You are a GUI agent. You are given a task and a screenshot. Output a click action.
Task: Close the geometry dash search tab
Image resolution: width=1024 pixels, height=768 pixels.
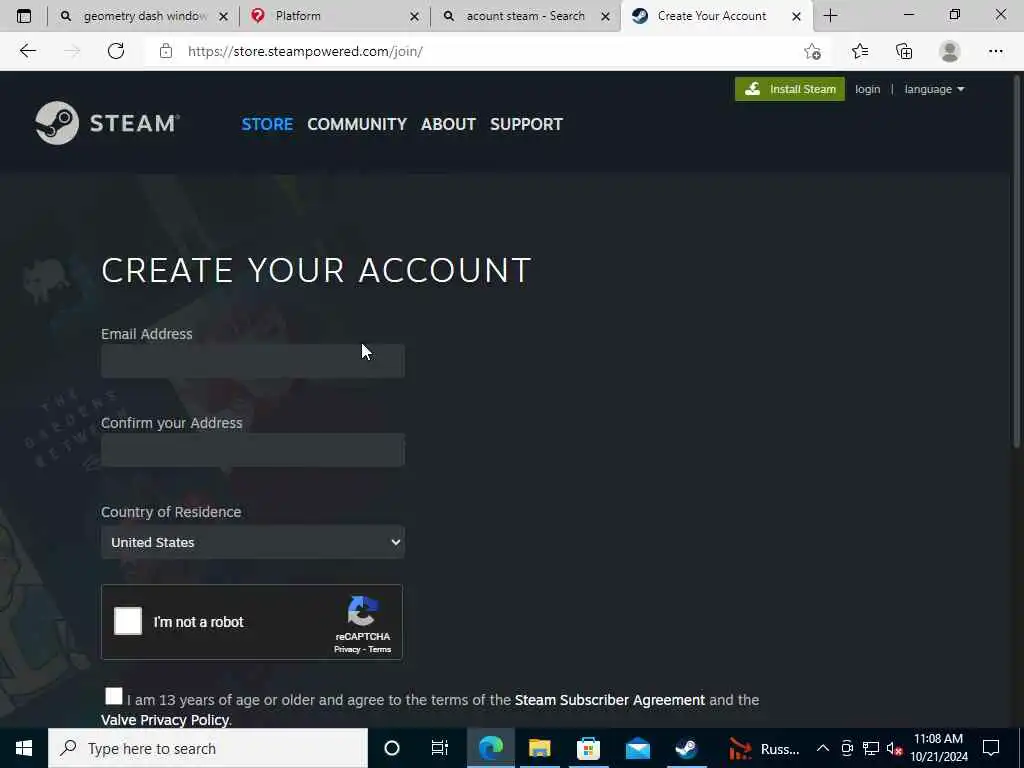(223, 16)
